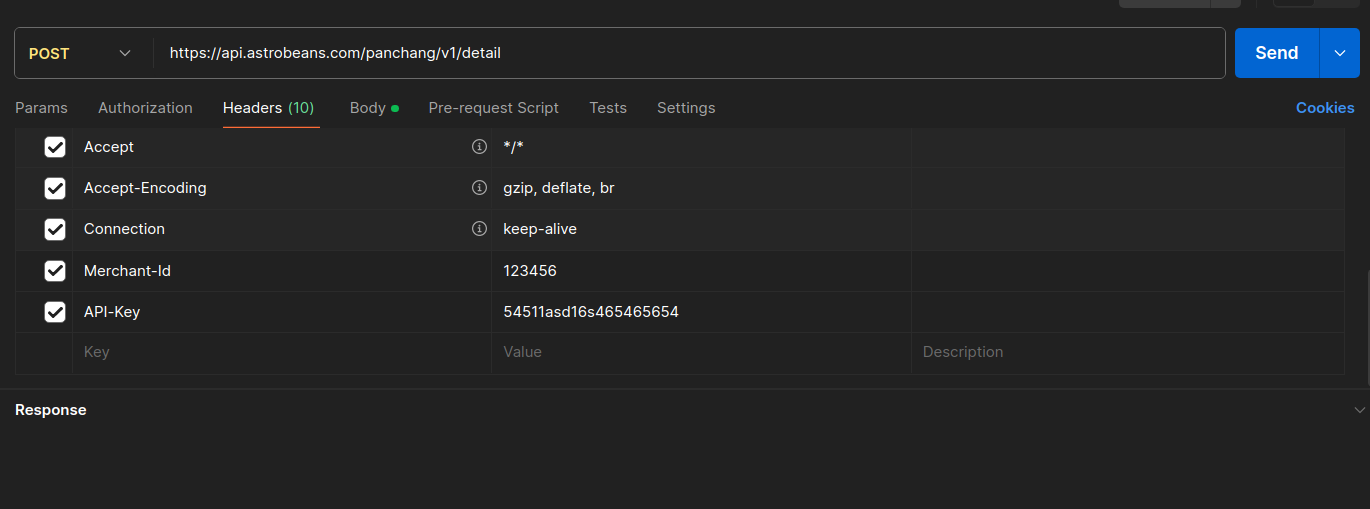Uncheck the Connection header checkbox

tap(55, 229)
